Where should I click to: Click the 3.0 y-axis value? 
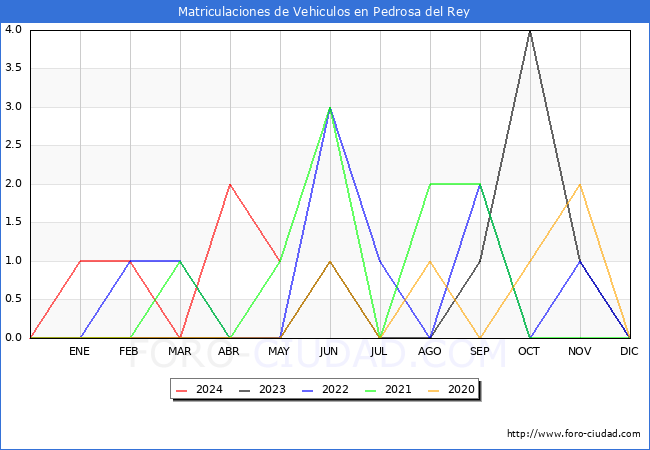[x=13, y=106]
